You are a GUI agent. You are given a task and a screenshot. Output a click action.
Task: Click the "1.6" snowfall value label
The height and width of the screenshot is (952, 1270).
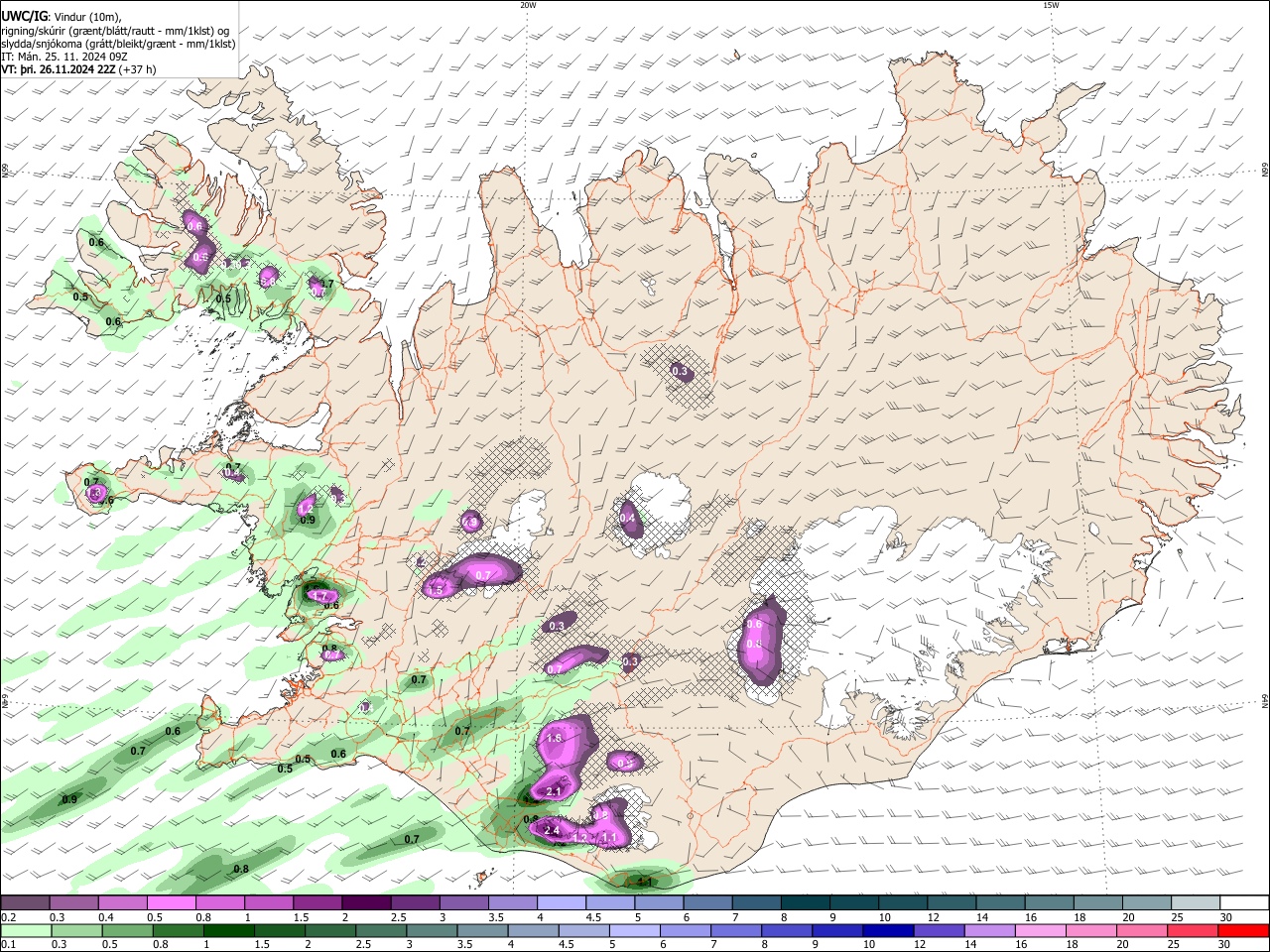pos(555,739)
